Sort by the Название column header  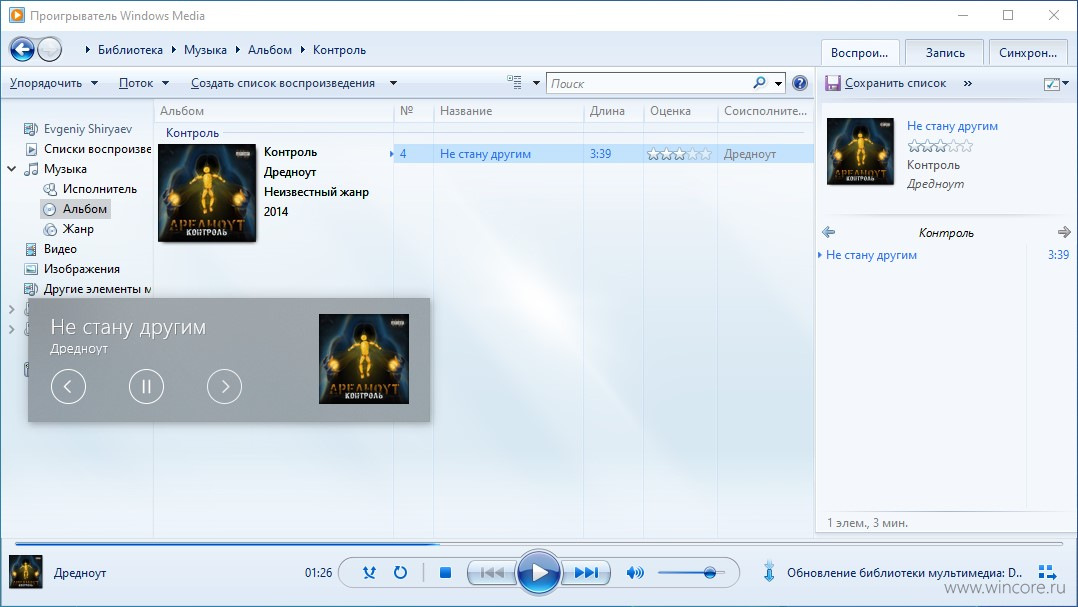[x=509, y=111]
